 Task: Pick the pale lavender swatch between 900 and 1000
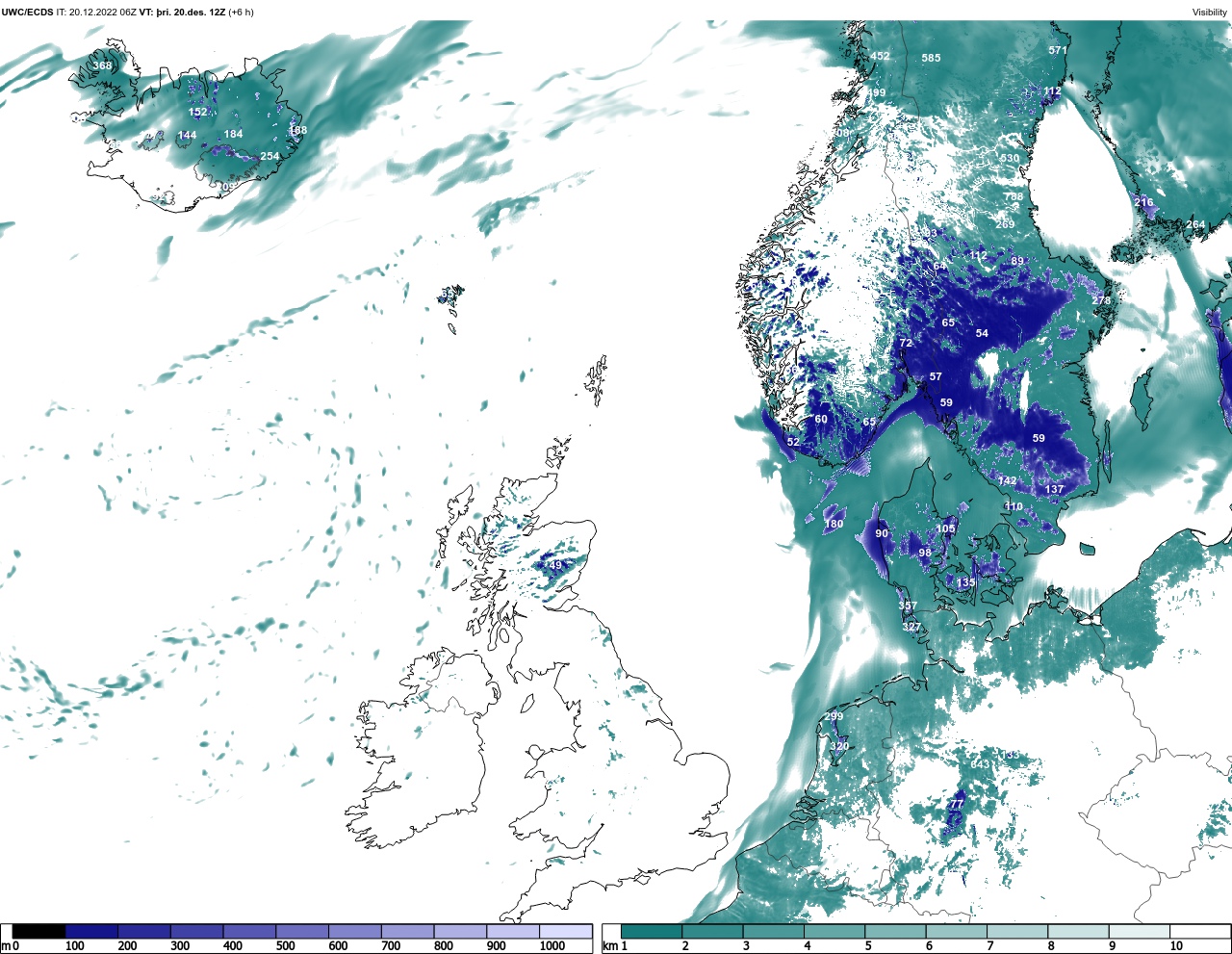click(x=513, y=931)
